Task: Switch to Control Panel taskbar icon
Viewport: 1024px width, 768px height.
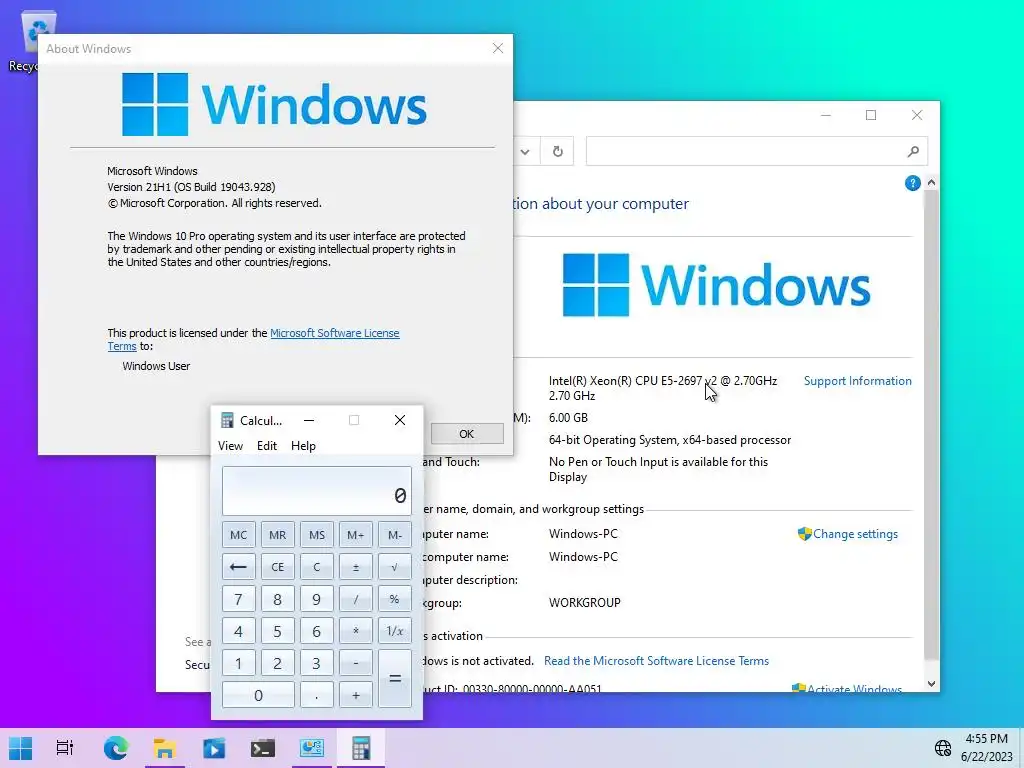Action: pos(312,748)
